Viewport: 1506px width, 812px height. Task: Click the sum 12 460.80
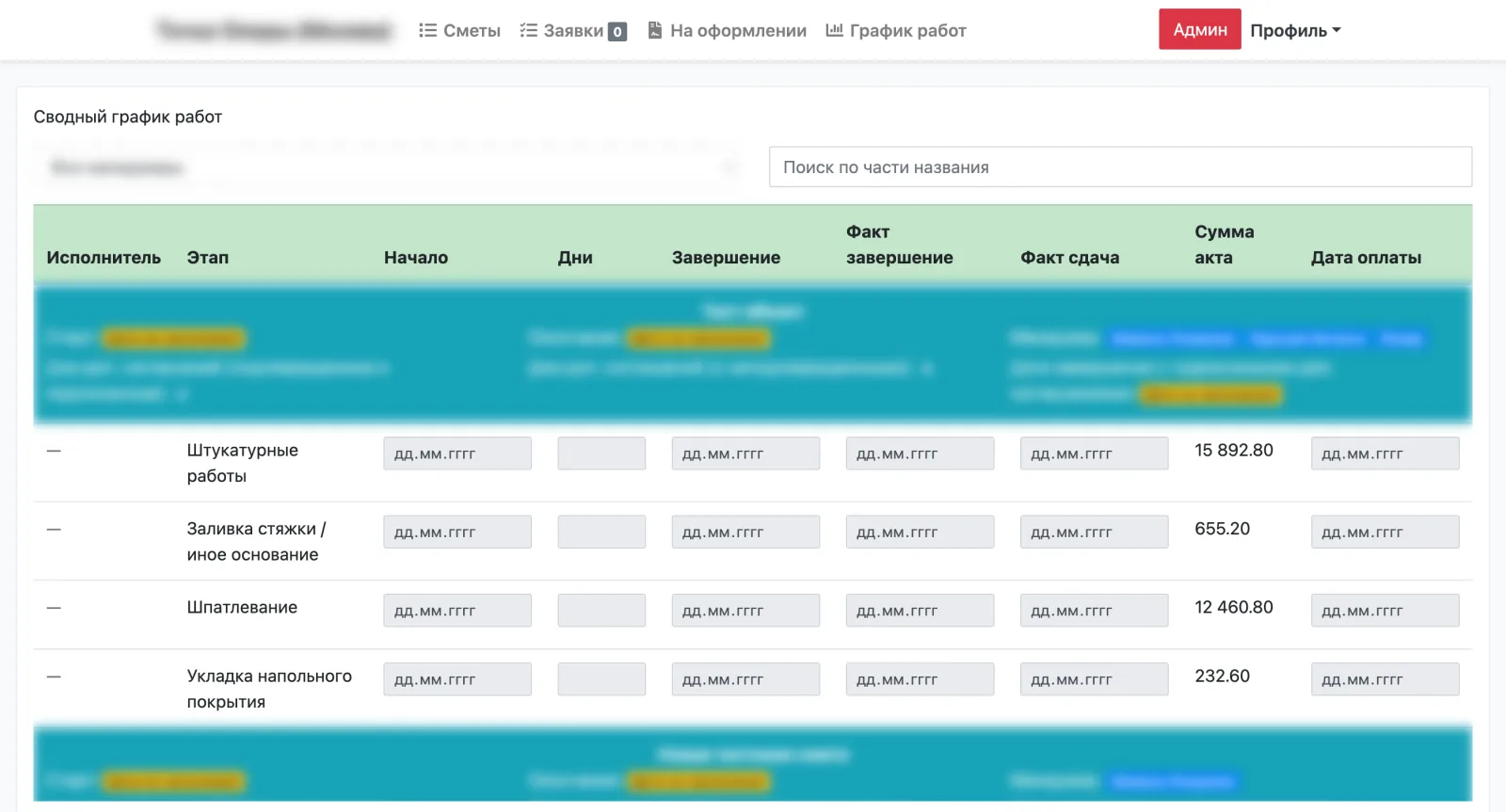tap(1233, 608)
